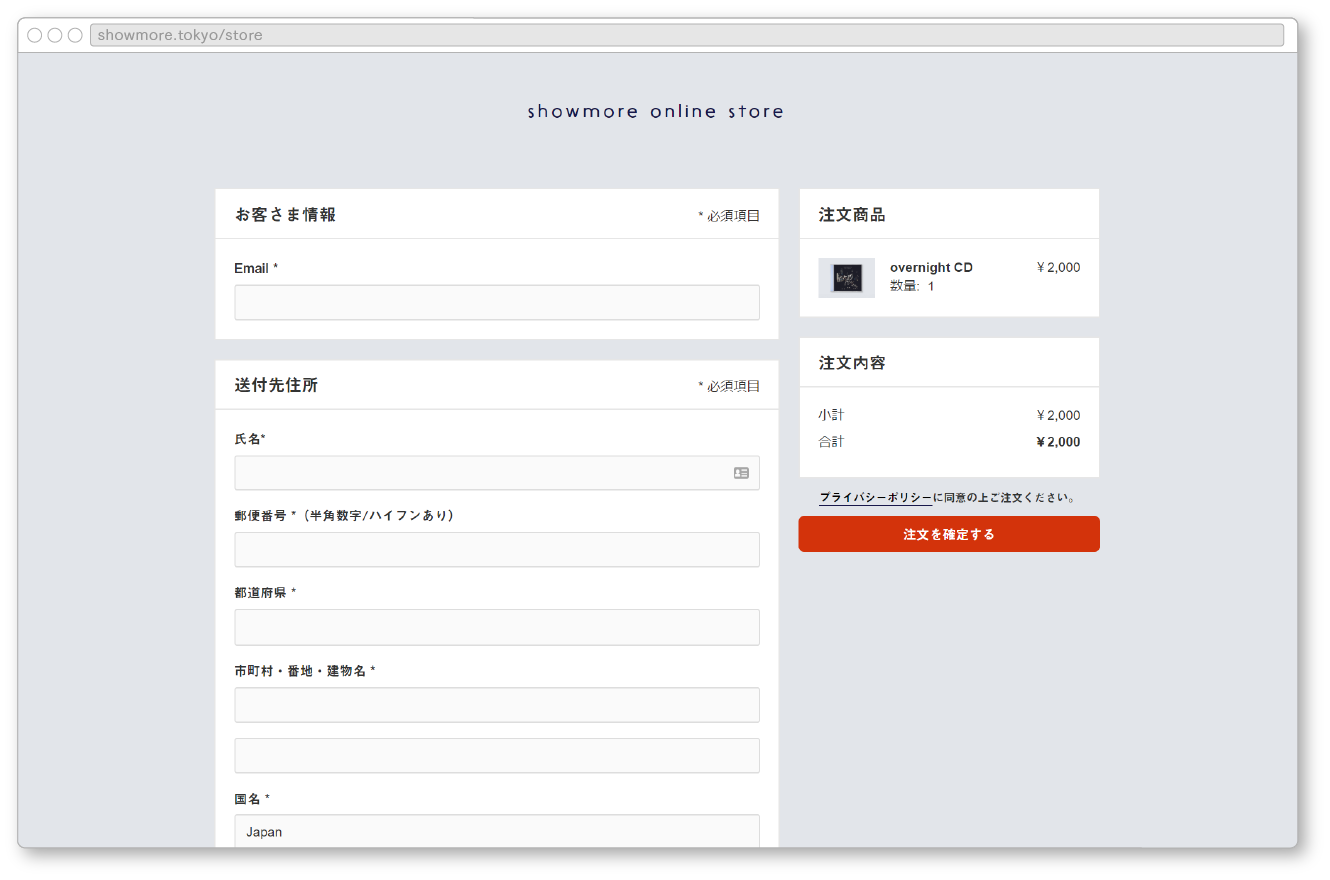The width and height of the screenshot is (1330, 880).
Task: Select the 郵便番号 postal code field
Action: [x=497, y=549]
